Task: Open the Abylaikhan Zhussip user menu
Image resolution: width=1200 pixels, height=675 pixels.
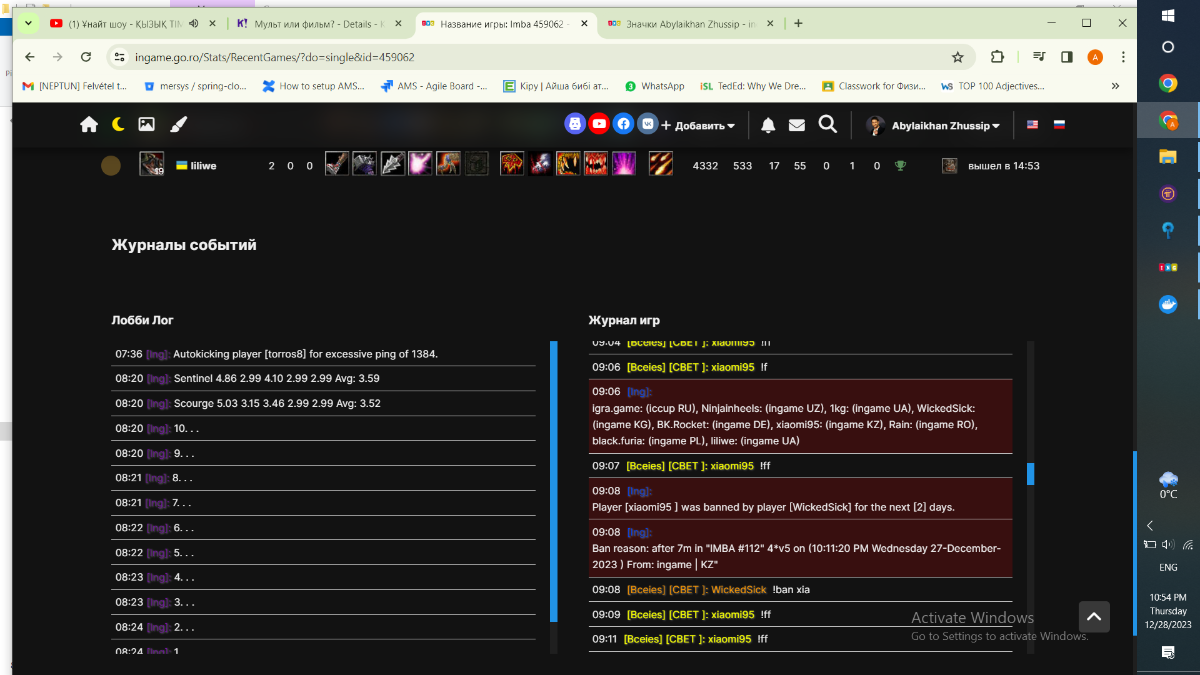Action: tap(934, 126)
